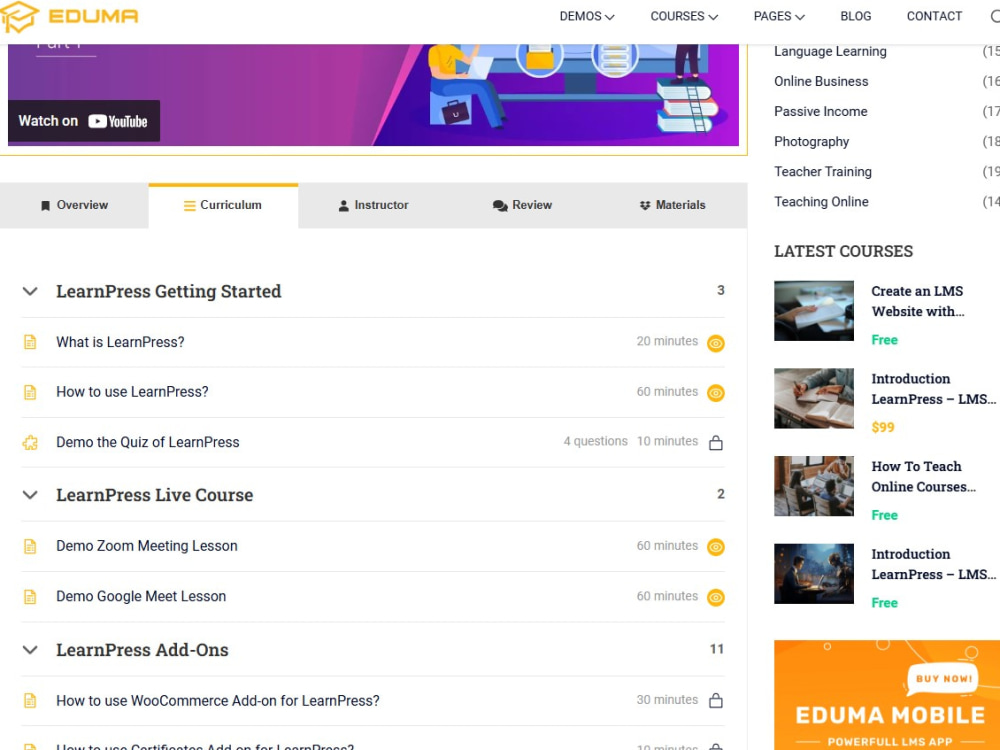The image size is (1000, 750).
Task: Click the speech bubbles icon on Review tab
Action: coord(500,205)
